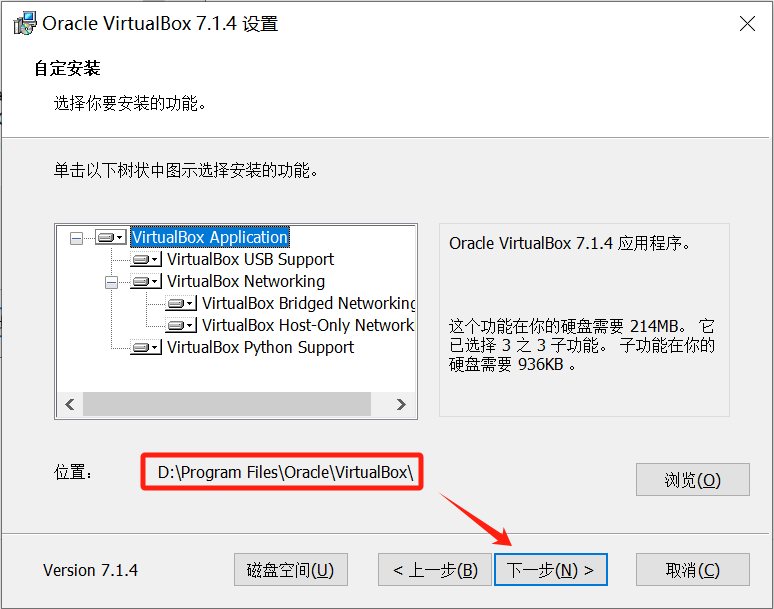Collapse the VirtualBox Application tree node
The height and width of the screenshot is (609, 774).
point(76,238)
